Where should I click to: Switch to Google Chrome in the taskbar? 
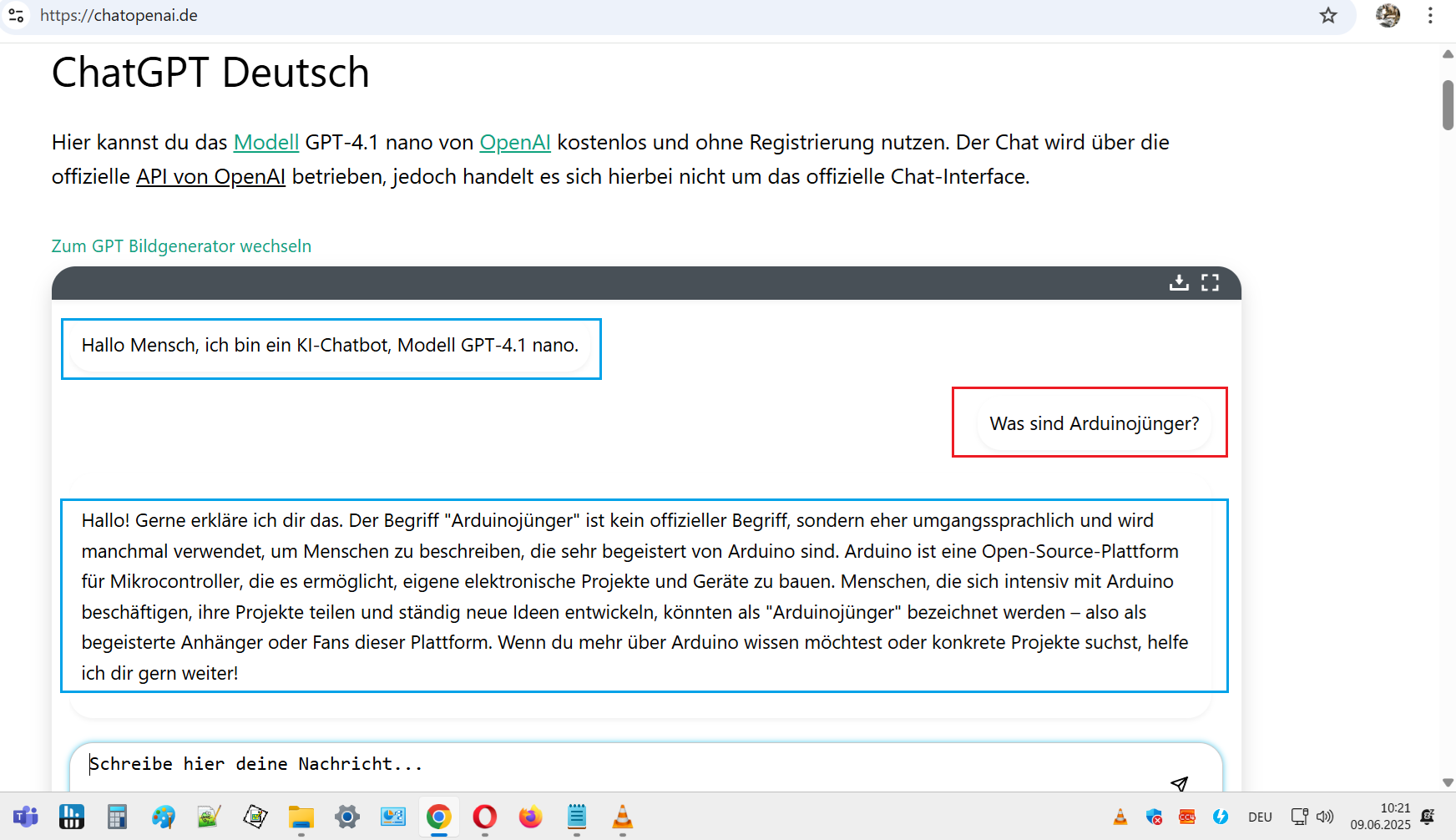click(439, 817)
